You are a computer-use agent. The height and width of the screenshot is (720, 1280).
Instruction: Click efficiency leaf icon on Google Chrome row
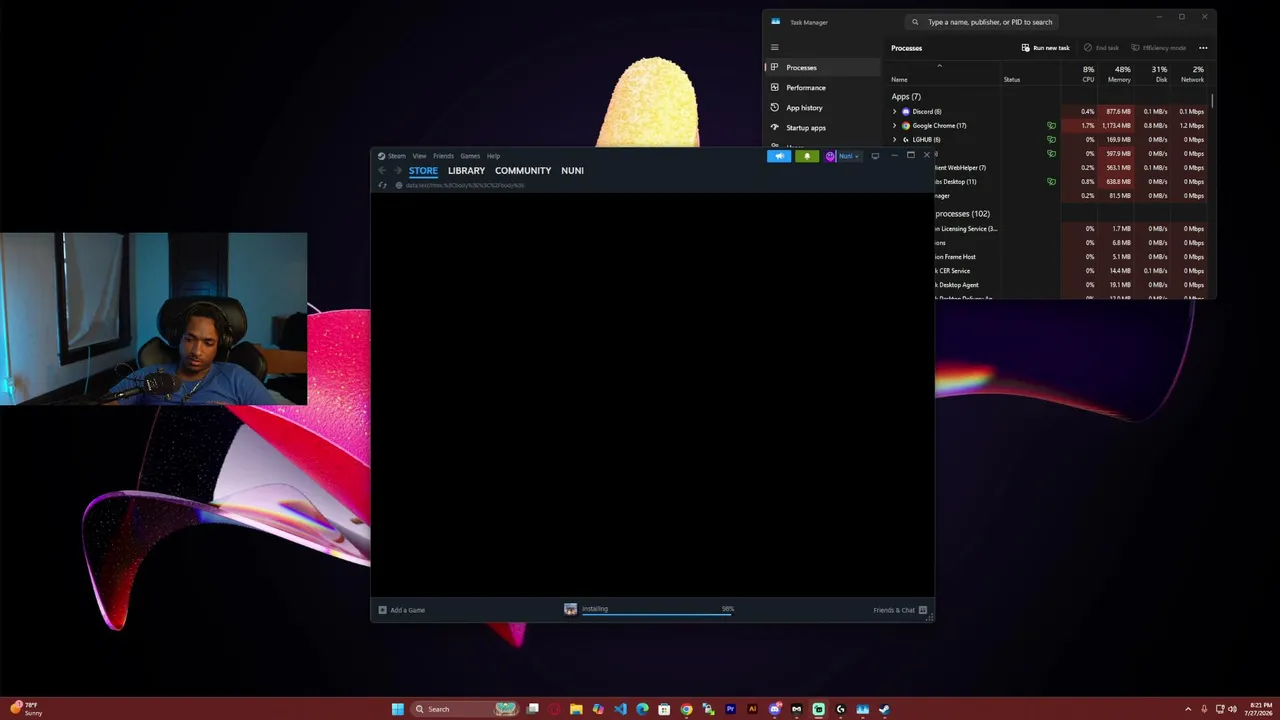(x=1051, y=126)
